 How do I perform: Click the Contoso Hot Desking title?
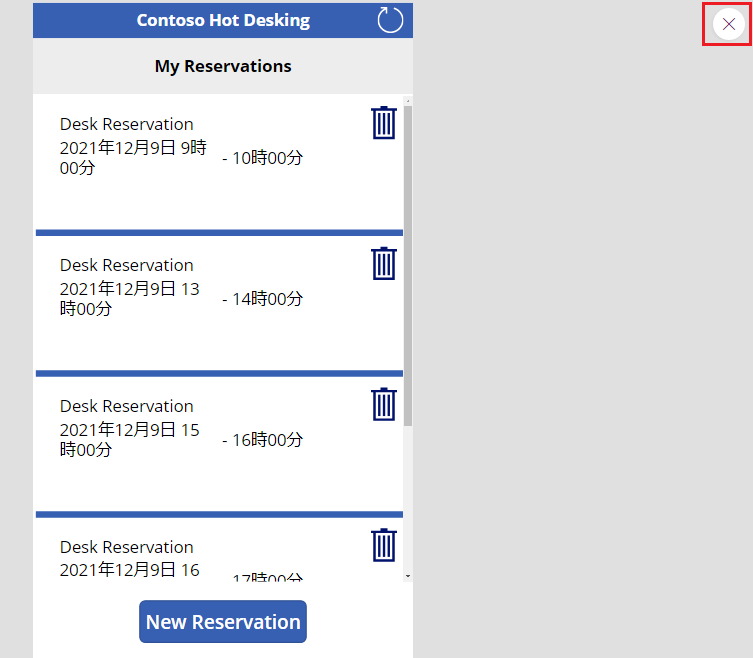tap(223, 20)
